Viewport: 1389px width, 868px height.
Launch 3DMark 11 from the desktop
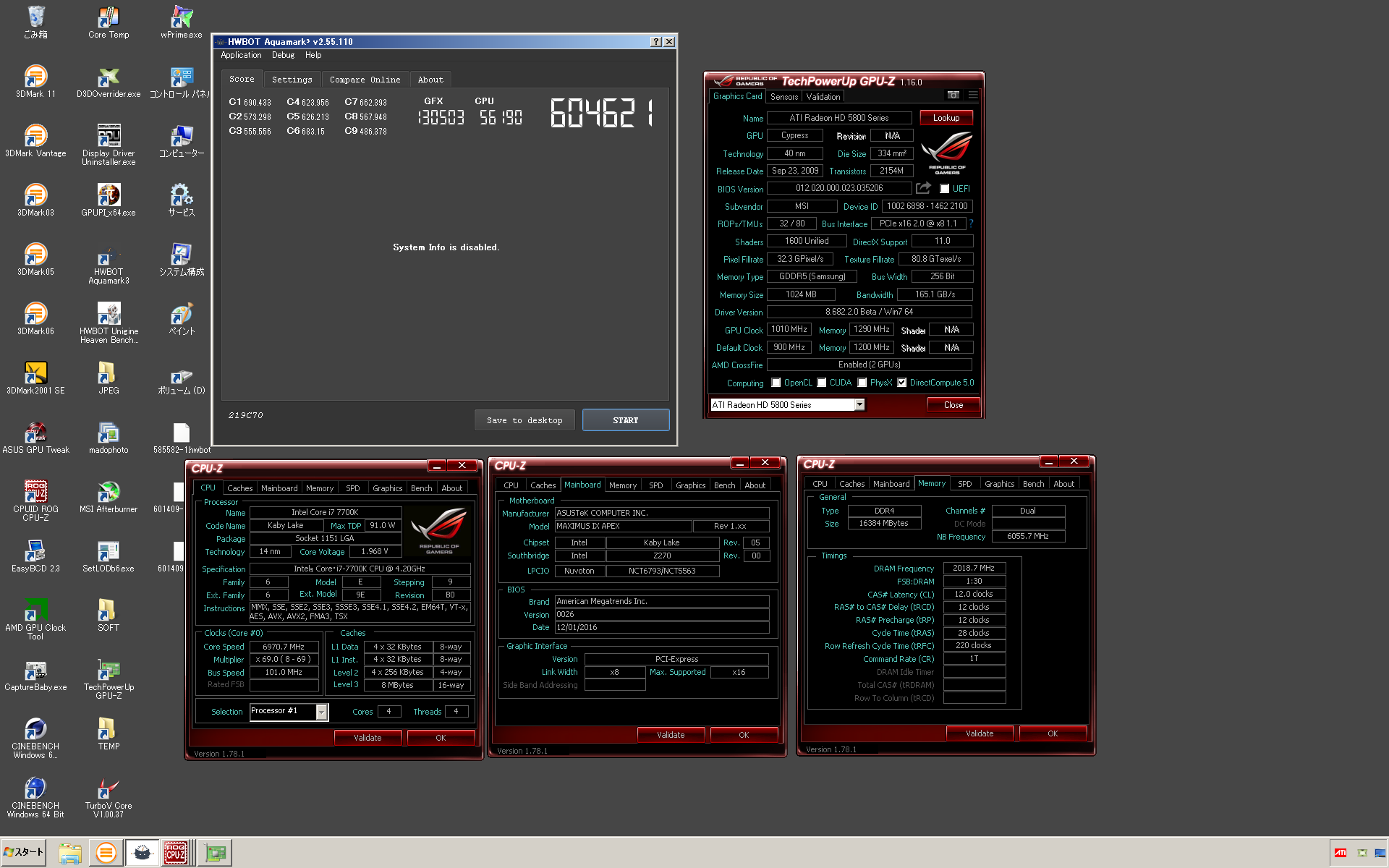[x=35, y=82]
